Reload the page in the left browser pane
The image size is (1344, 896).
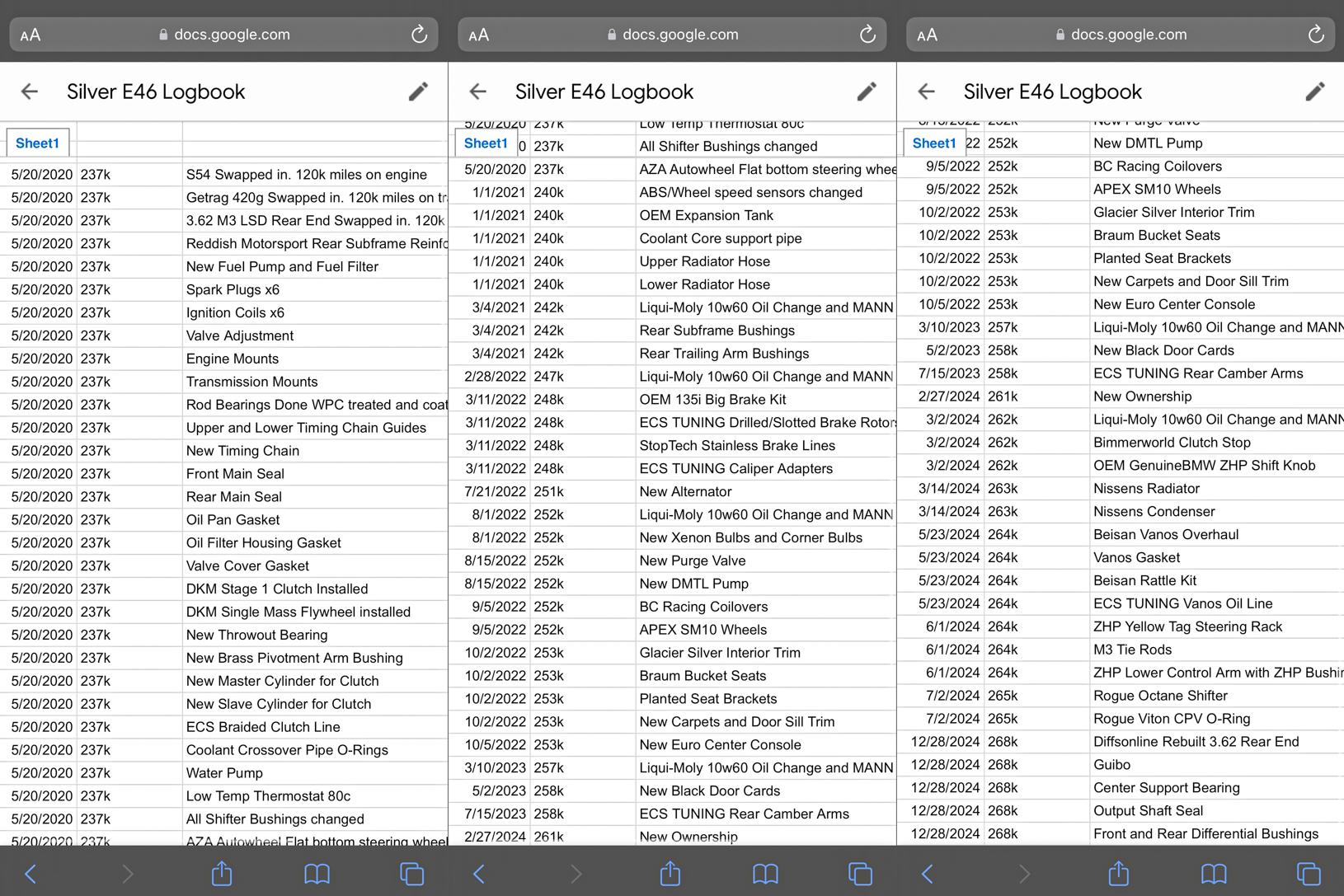[x=419, y=35]
